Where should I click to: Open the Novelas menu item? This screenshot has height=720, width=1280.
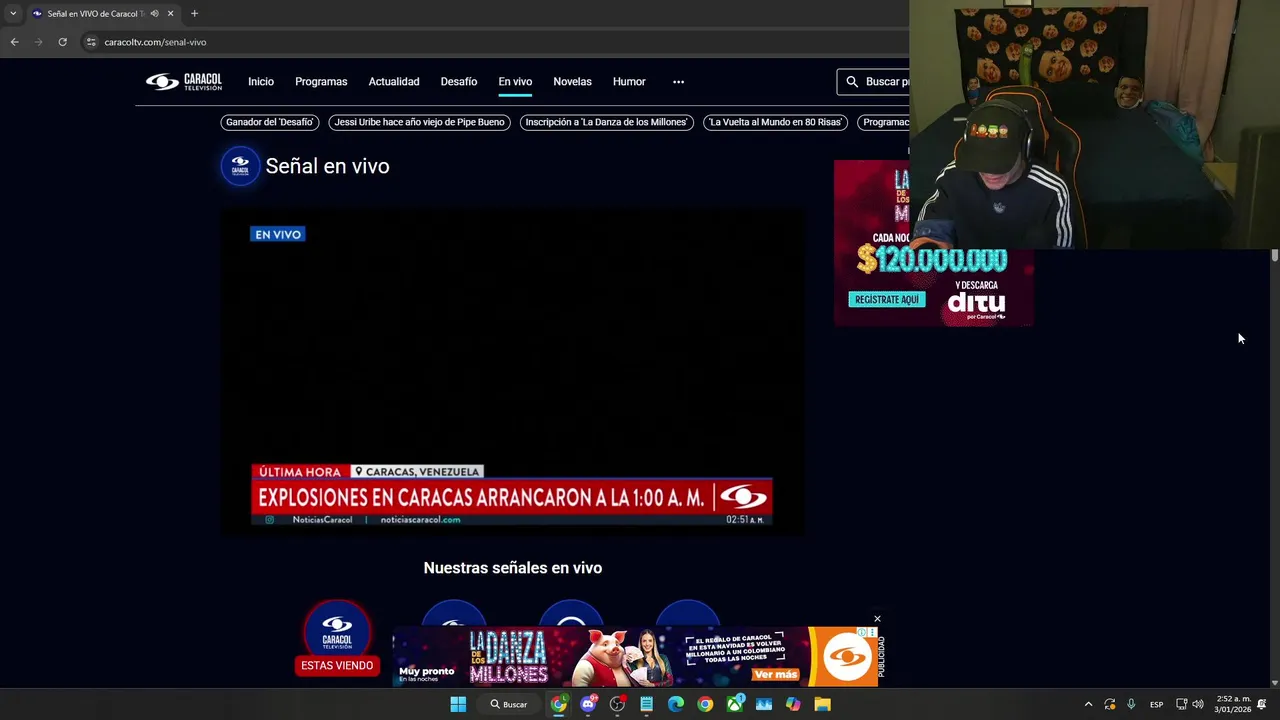[x=572, y=82]
